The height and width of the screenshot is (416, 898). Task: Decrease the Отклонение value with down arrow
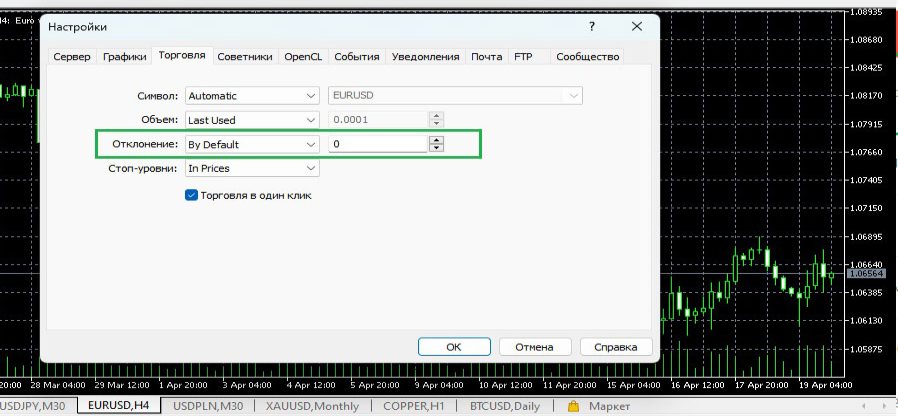(436, 148)
